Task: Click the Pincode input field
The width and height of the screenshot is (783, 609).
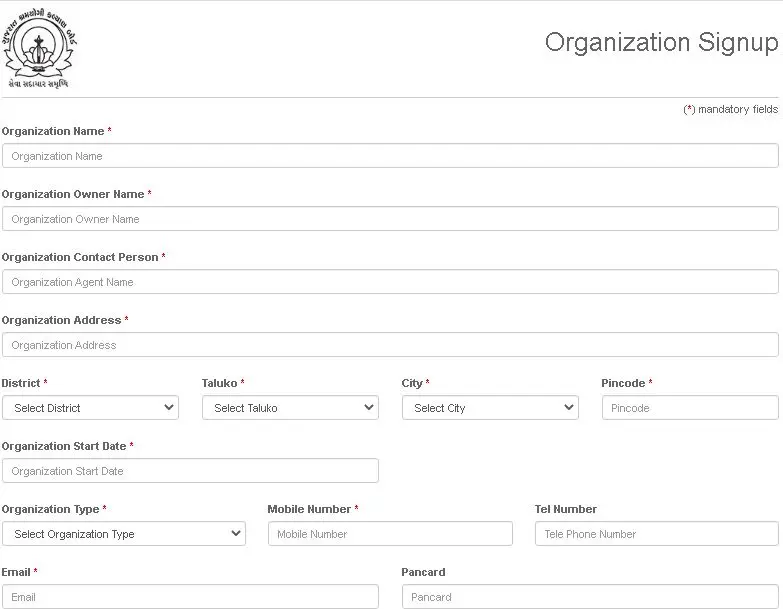Action: pos(690,408)
